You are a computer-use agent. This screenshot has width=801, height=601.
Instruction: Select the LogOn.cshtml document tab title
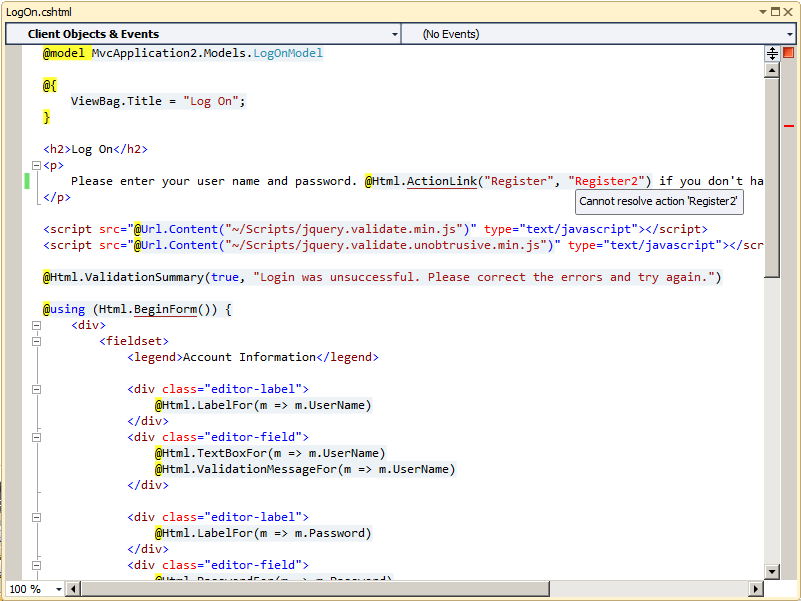pos(39,12)
